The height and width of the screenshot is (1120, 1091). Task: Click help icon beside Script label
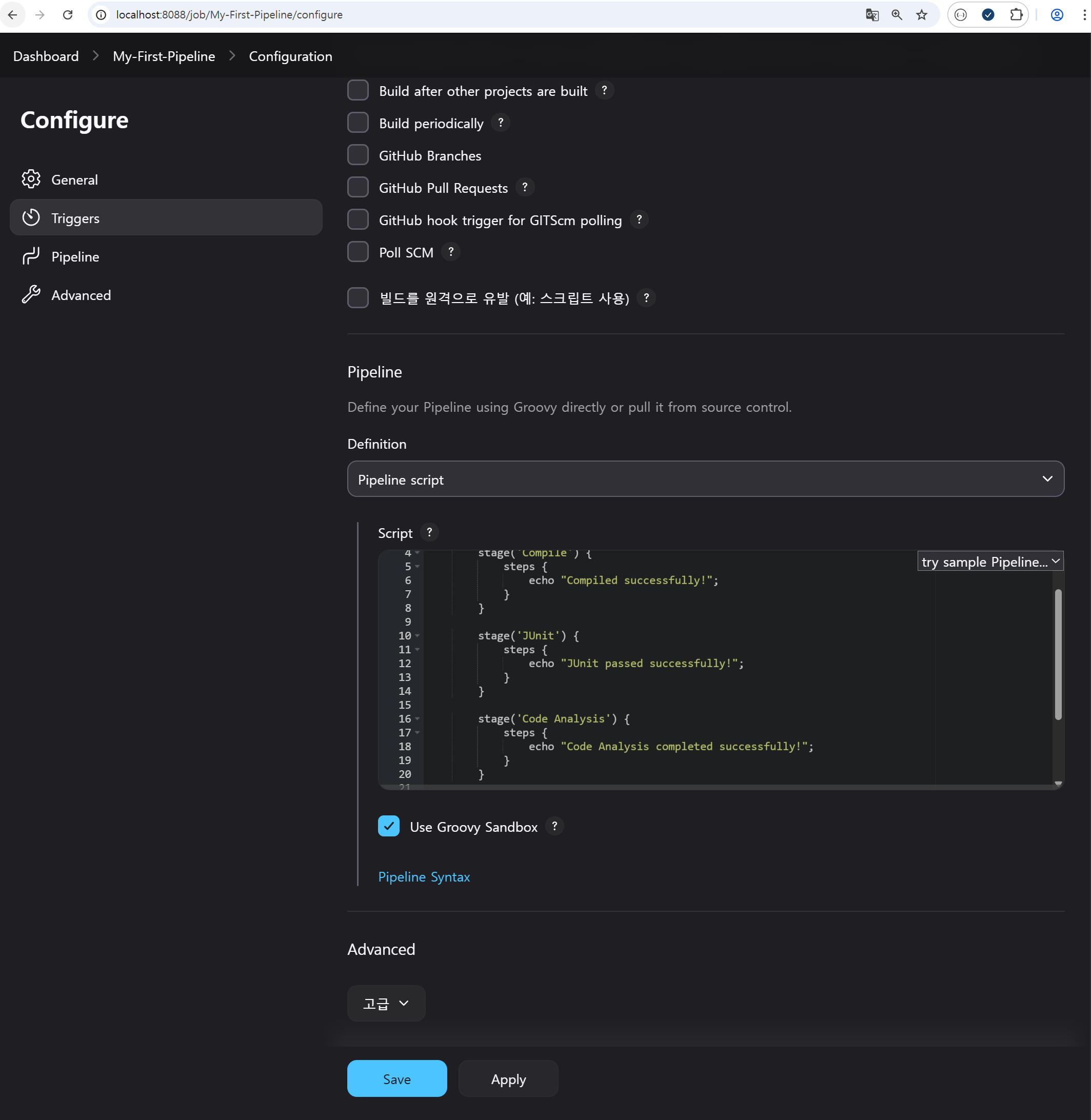429,532
